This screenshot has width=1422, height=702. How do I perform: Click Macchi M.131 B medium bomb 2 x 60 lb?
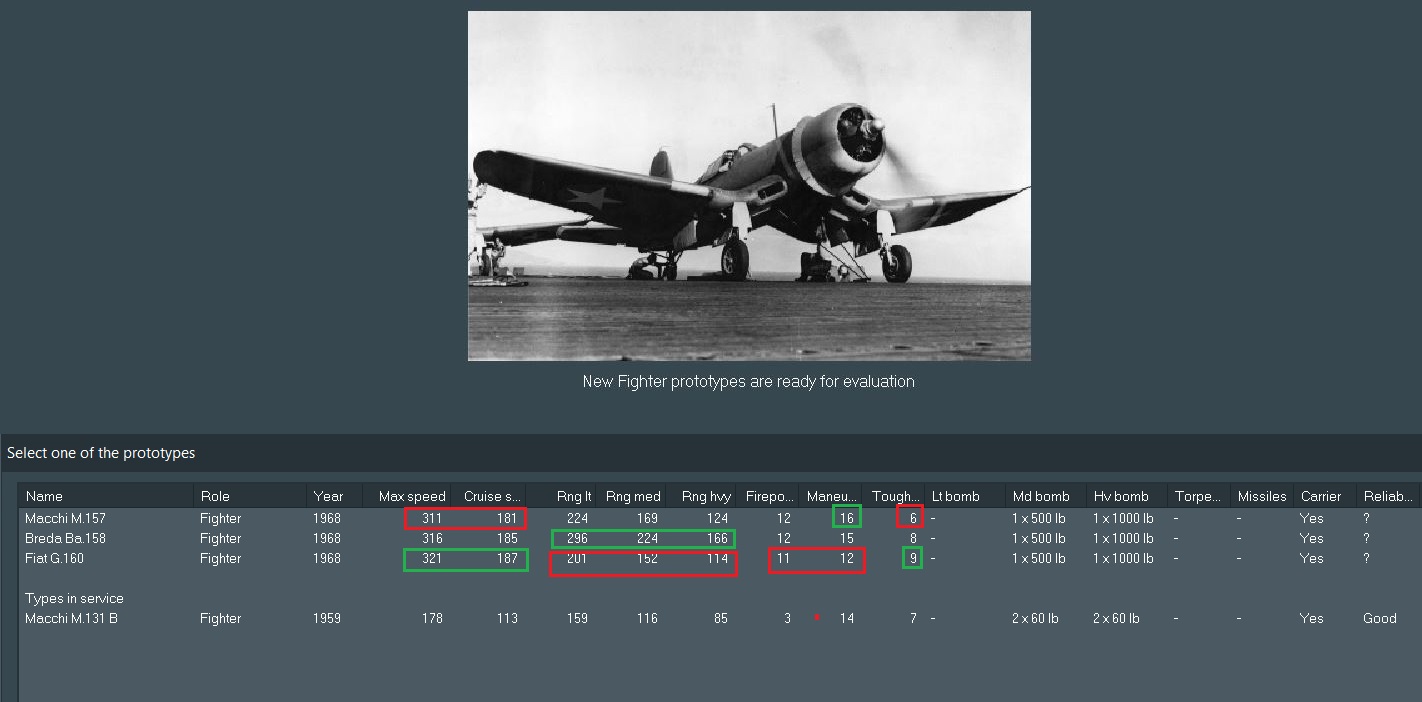point(1035,619)
